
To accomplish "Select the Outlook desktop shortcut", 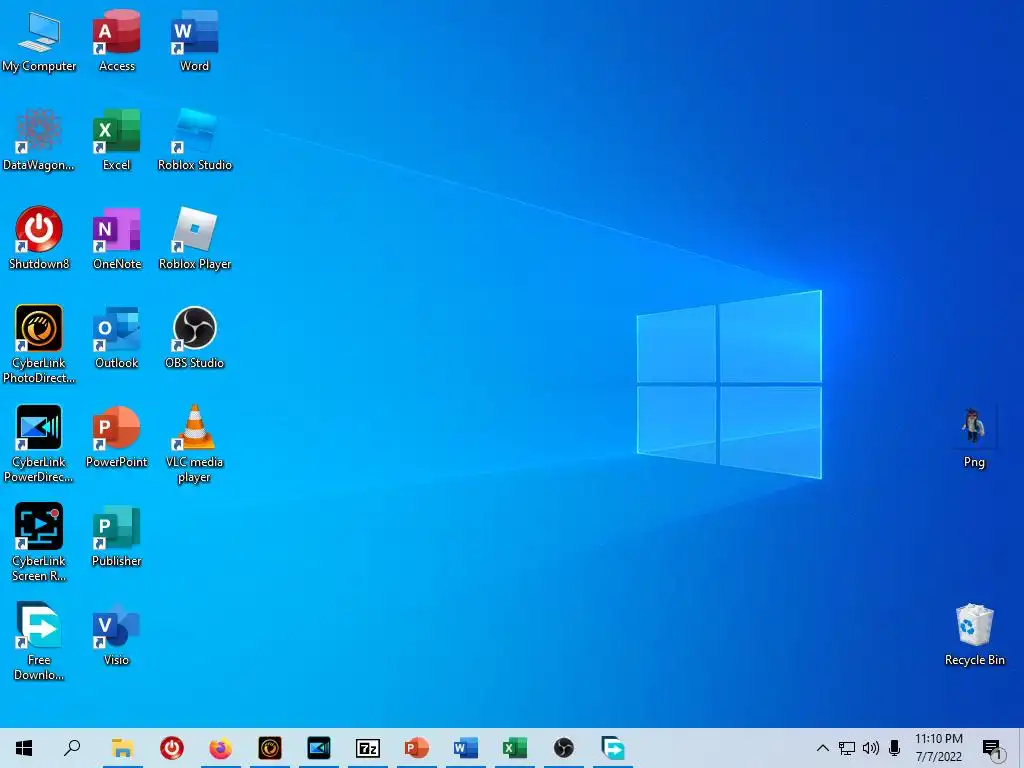I will (117, 338).
